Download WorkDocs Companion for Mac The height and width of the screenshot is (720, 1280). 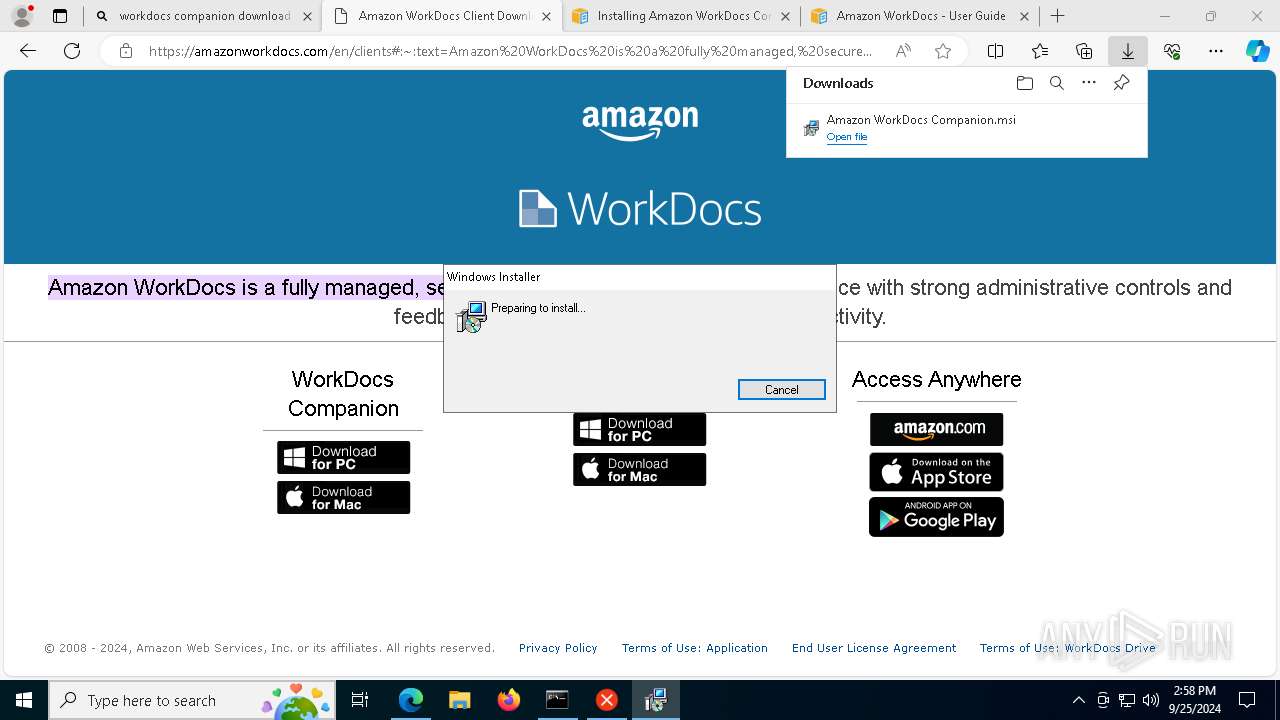tap(343, 498)
